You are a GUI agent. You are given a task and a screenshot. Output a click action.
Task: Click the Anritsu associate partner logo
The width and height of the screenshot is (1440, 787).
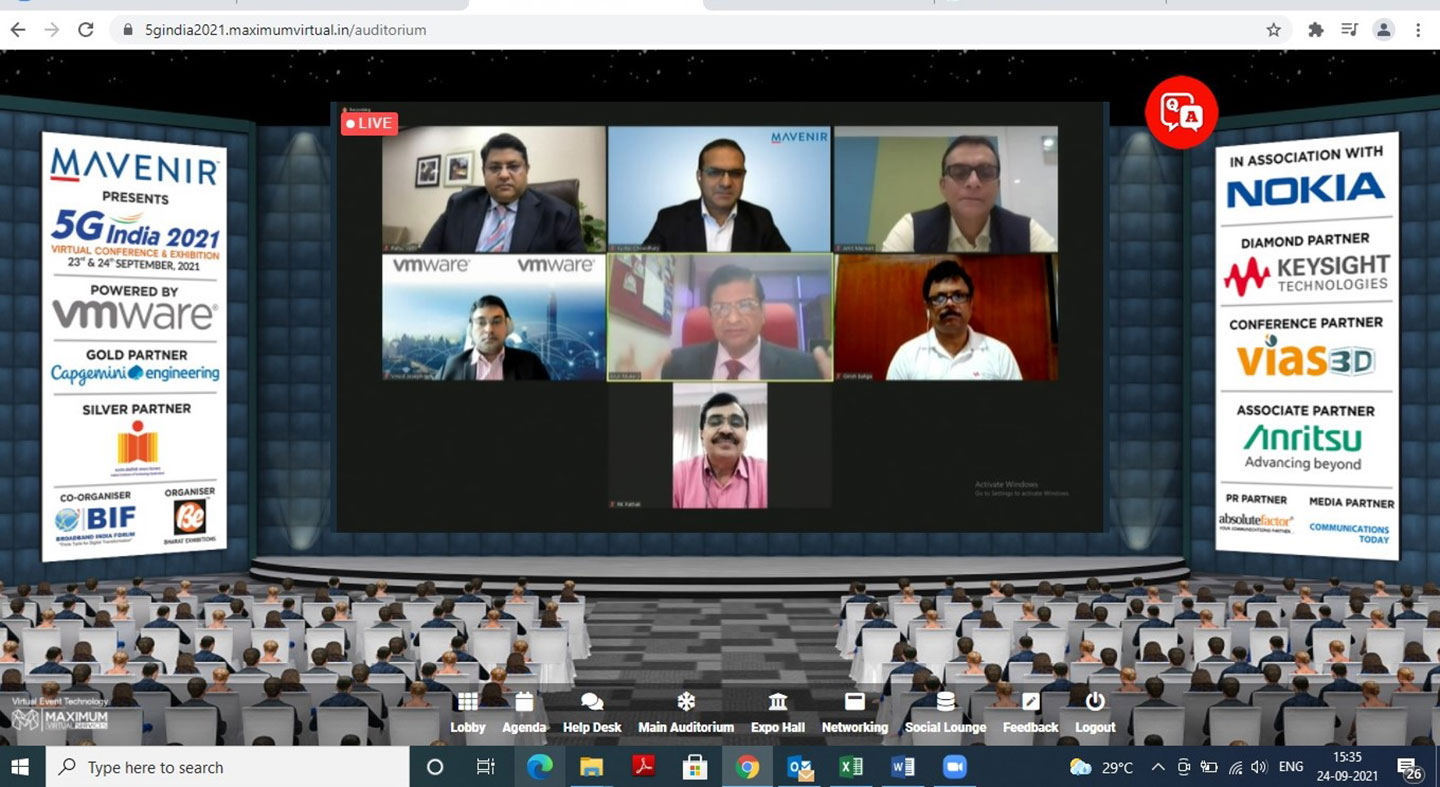tap(1303, 446)
